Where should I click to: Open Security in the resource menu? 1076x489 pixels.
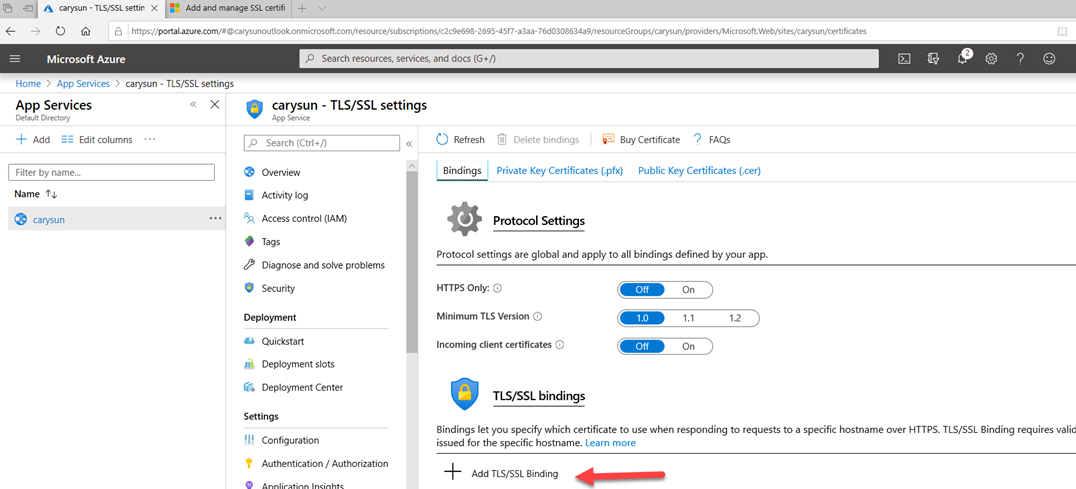point(278,288)
